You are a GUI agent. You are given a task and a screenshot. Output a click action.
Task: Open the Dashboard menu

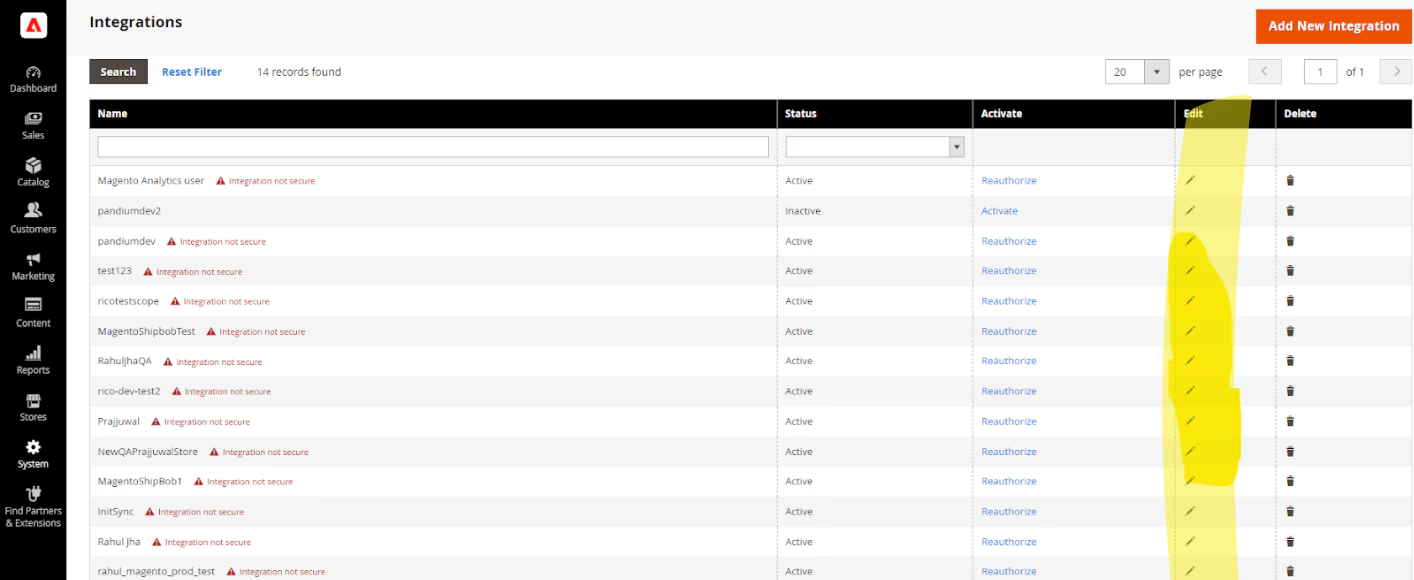(33, 80)
